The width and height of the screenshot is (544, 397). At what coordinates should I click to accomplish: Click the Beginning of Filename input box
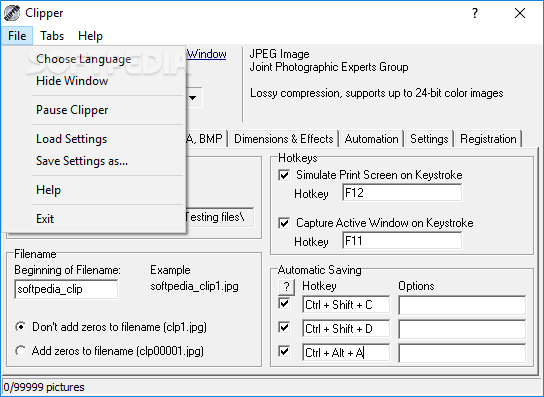click(x=66, y=289)
